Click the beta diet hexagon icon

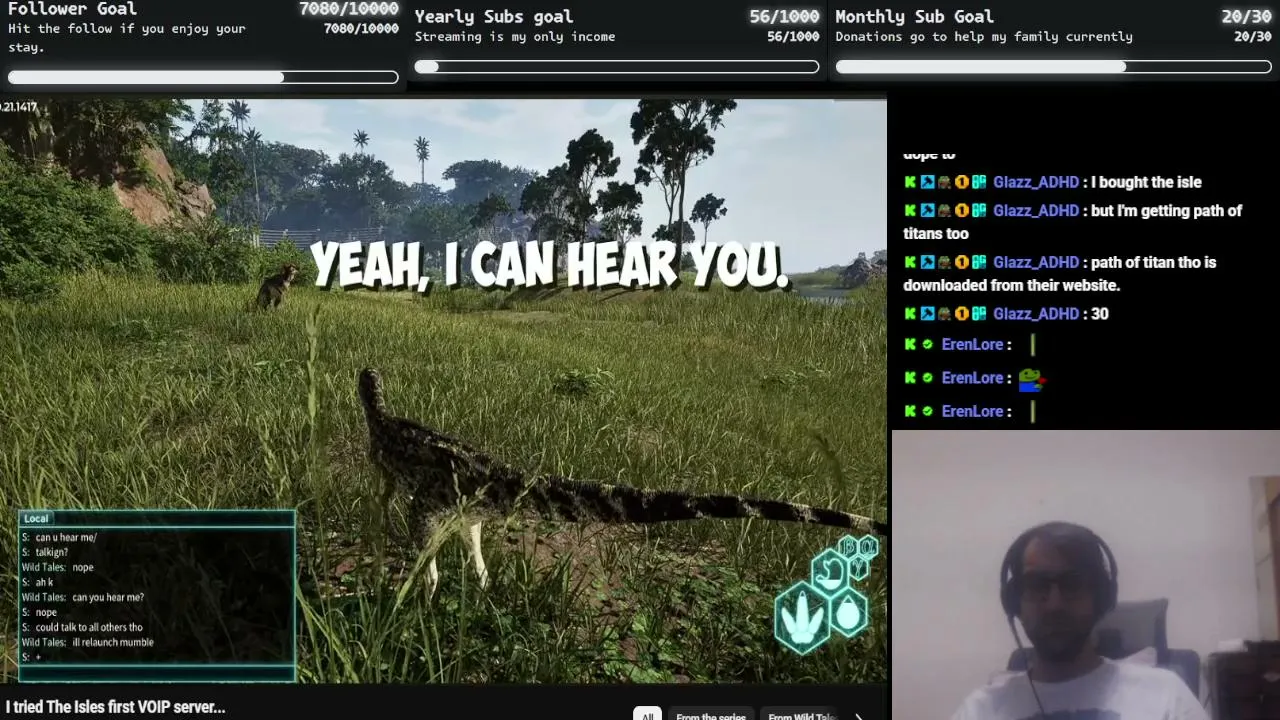coord(848,547)
